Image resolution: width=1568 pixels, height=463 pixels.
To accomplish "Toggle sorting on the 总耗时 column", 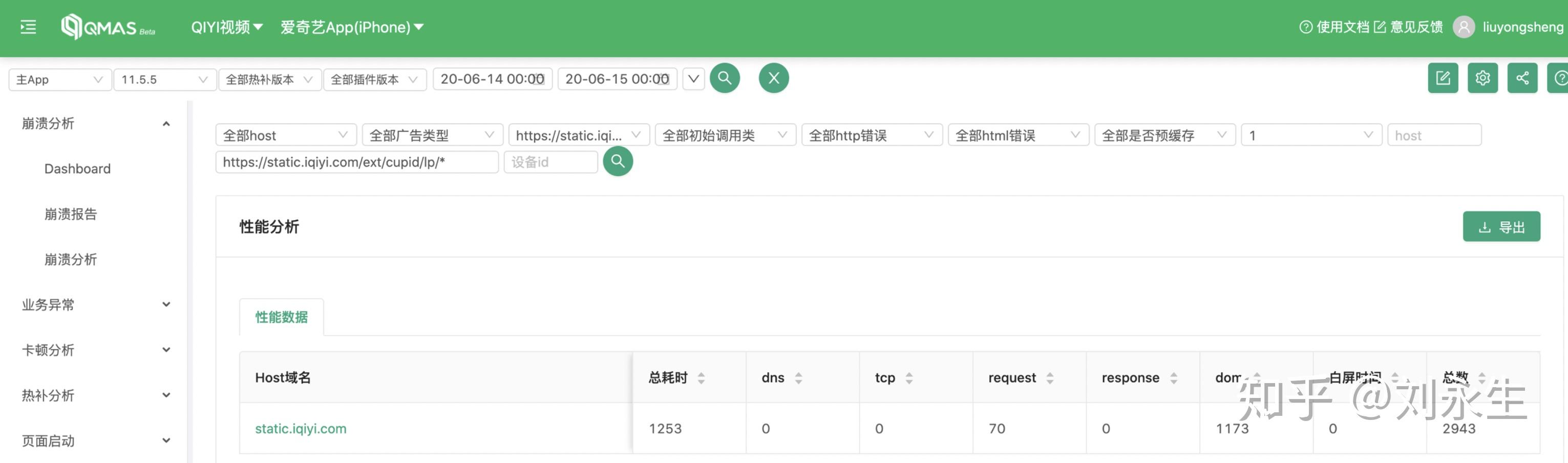I will pos(703,377).
